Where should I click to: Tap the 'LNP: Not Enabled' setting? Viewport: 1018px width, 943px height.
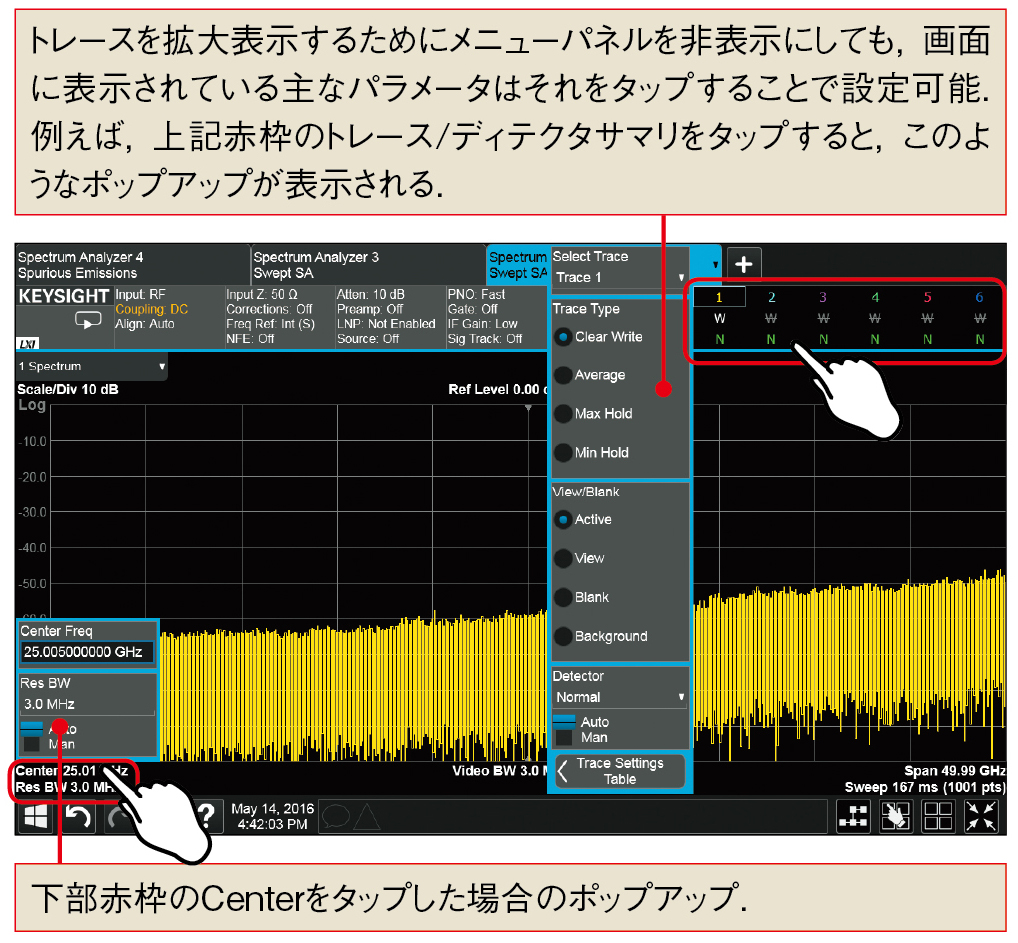(386, 324)
